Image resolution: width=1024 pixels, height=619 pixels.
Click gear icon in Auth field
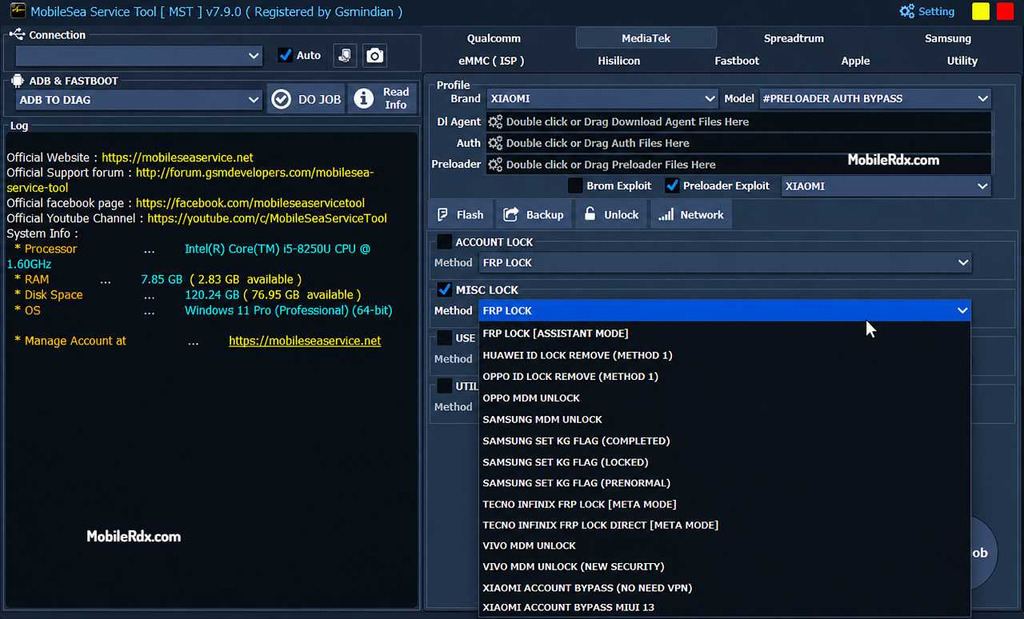(x=495, y=143)
